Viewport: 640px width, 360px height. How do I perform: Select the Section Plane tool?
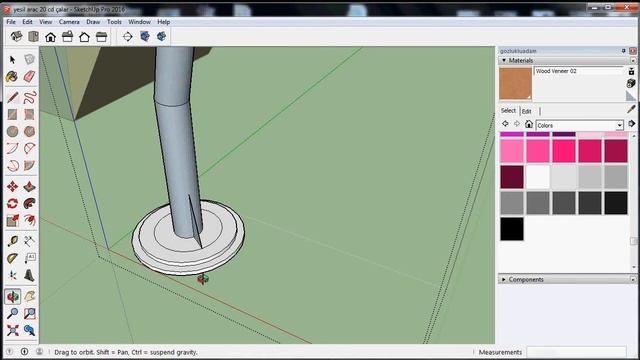click(127, 37)
